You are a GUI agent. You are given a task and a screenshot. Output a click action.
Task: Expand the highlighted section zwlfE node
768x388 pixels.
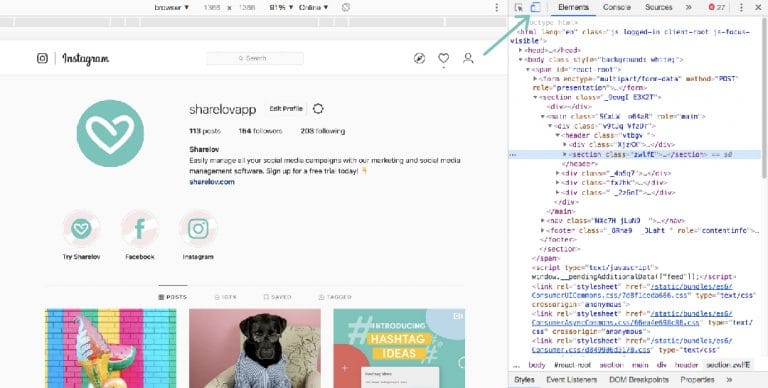565,154
